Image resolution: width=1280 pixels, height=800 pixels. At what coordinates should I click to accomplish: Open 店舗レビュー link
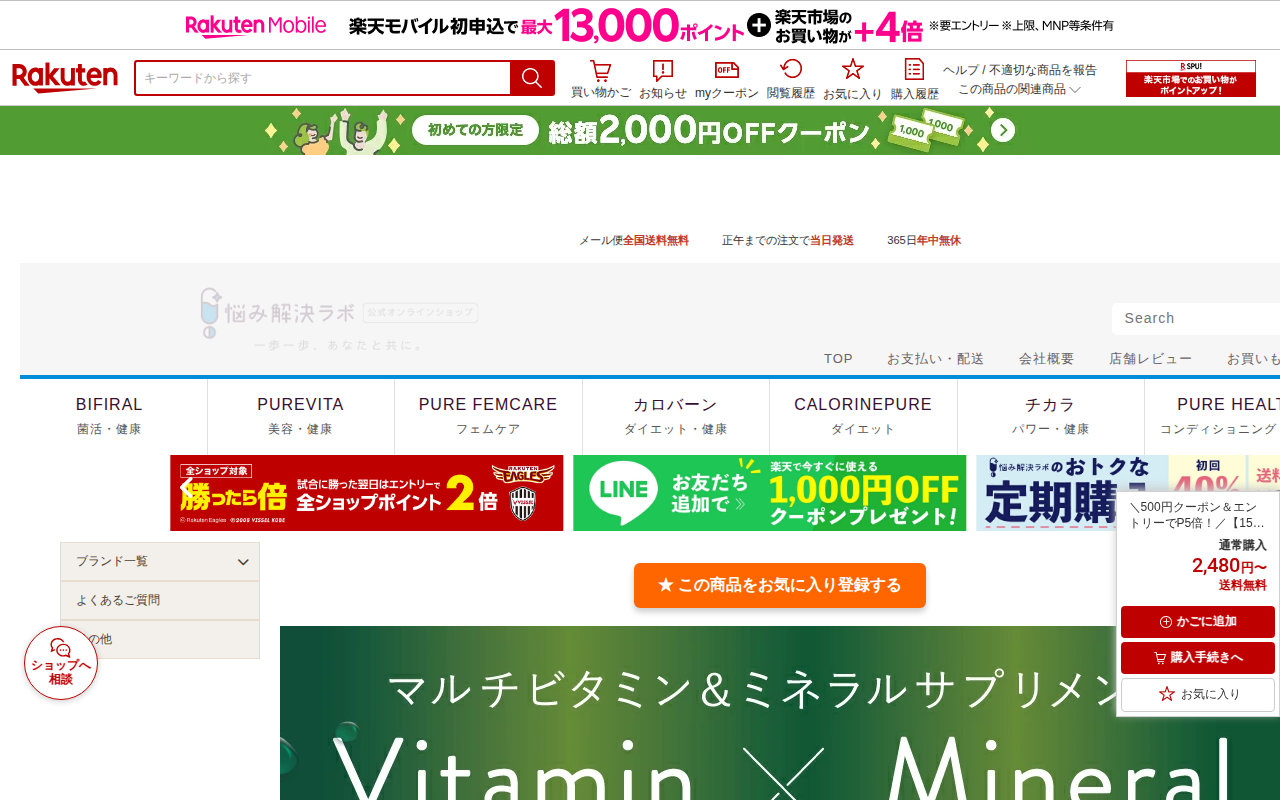tap(1150, 359)
